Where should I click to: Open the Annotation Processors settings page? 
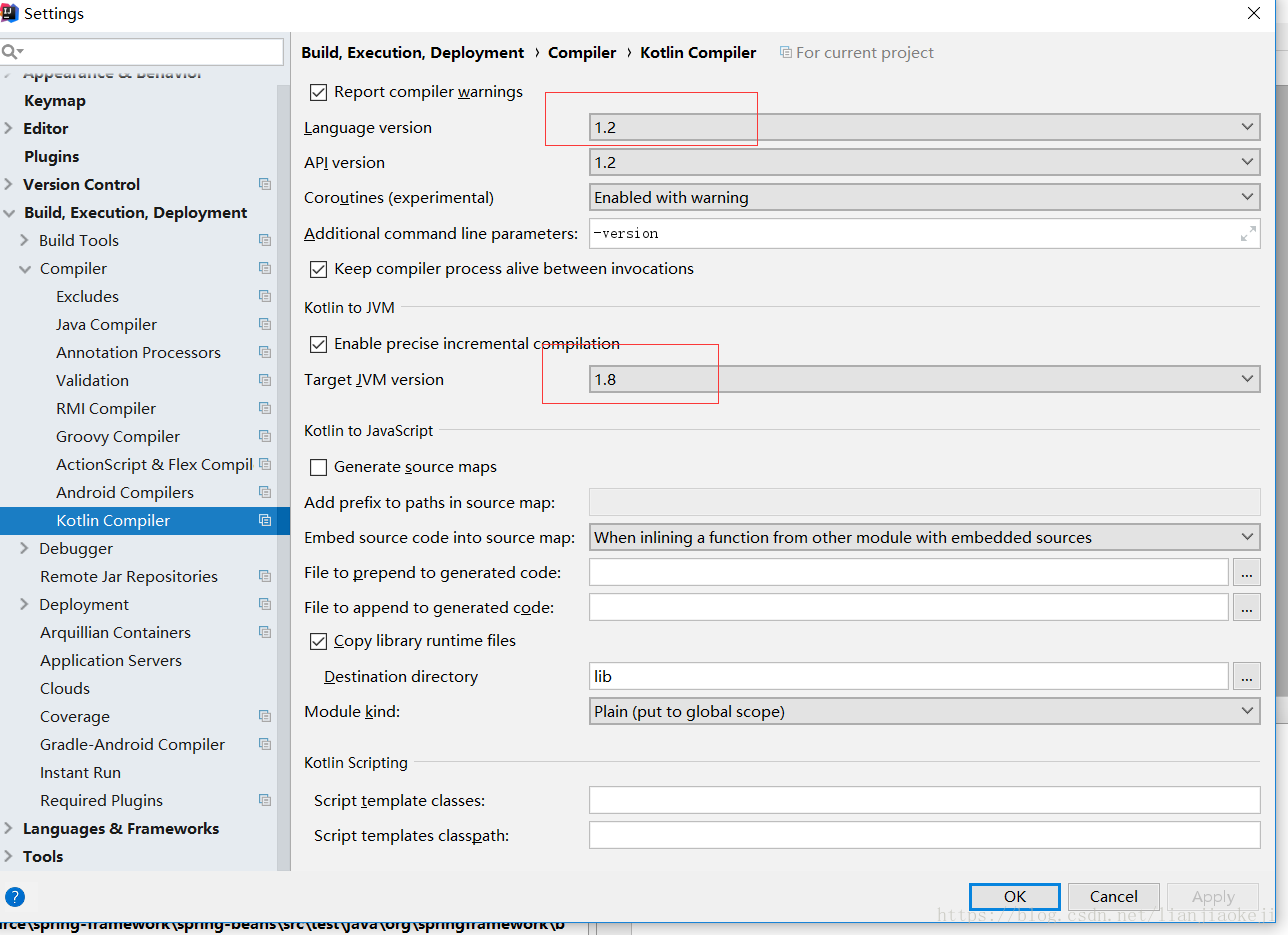click(x=138, y=352)
